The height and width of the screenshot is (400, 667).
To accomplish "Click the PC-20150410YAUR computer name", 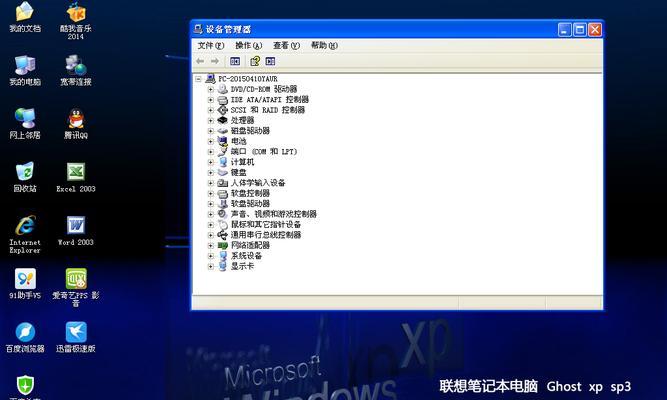I will (x=248, y=79).
